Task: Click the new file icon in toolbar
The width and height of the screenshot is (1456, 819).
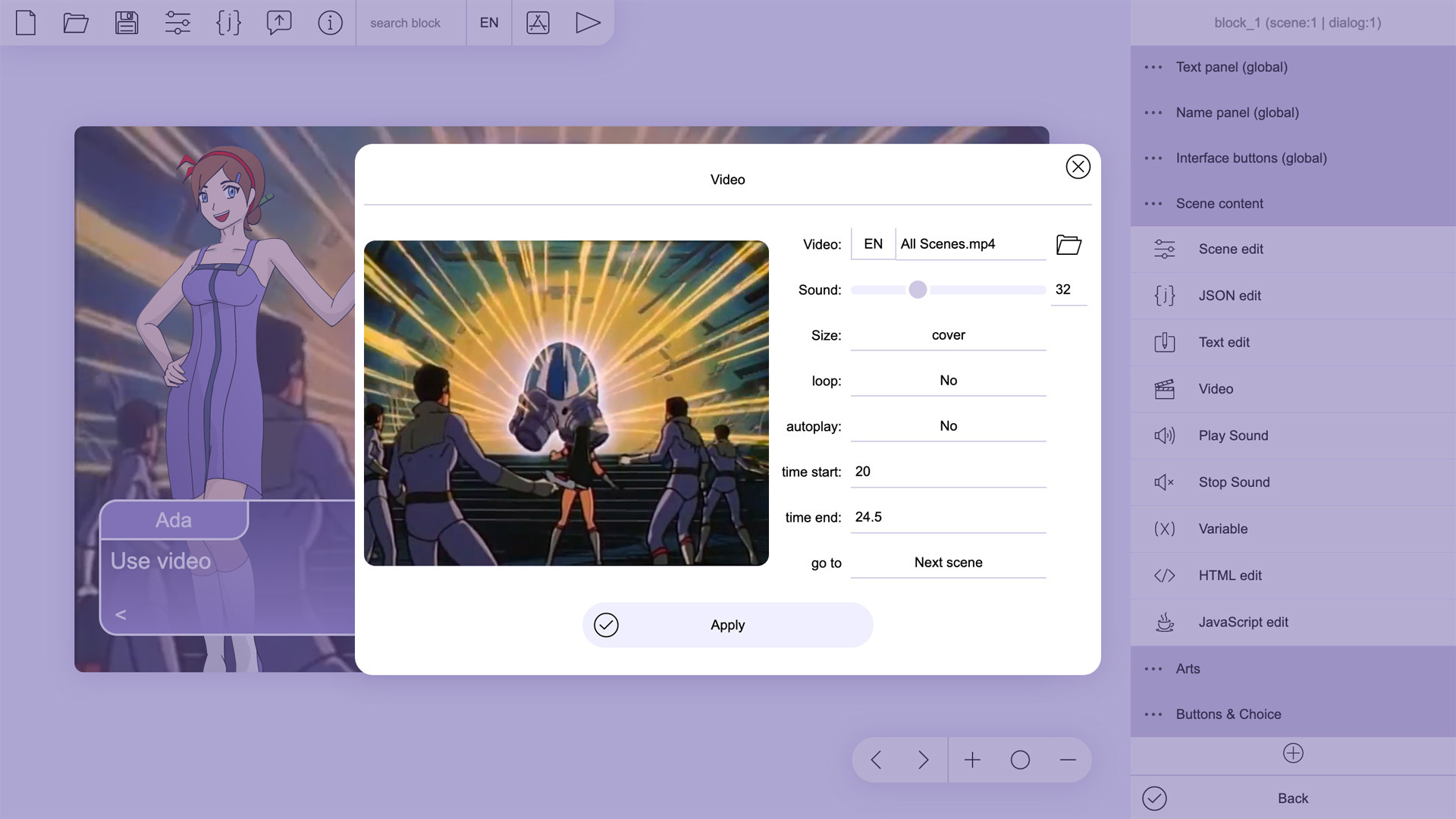Action: (x=26, y=23)
